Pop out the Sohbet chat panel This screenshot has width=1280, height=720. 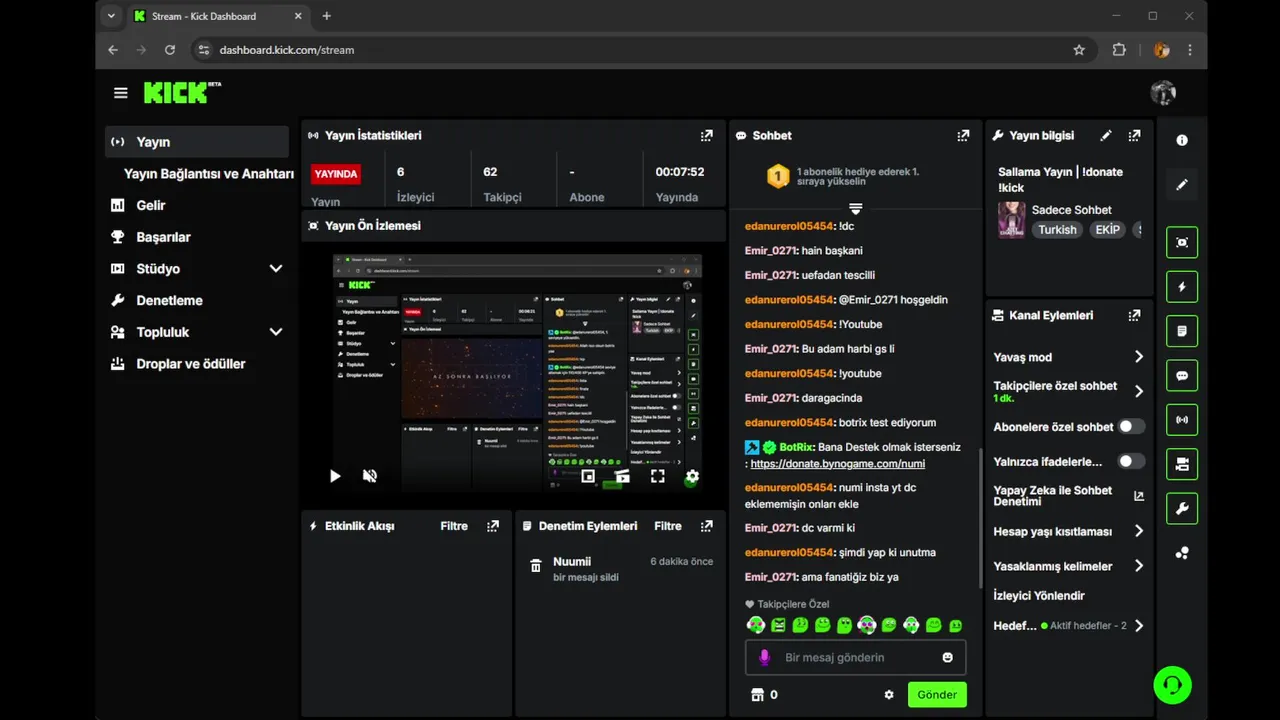coord(963,135)
